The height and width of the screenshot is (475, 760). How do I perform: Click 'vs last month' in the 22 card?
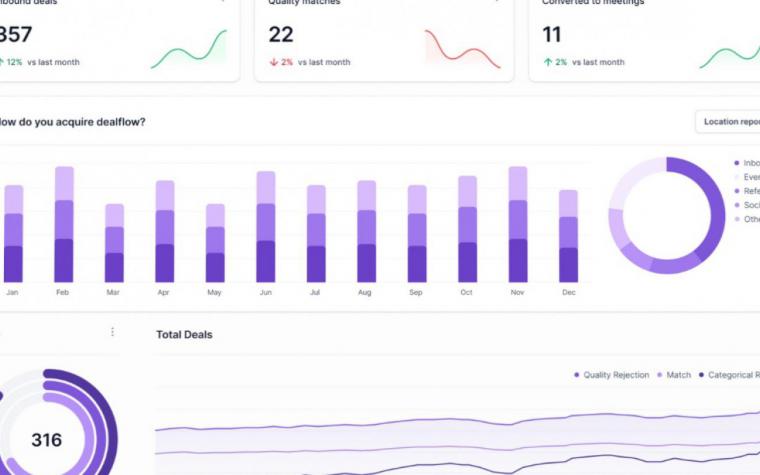pos(324,62)
